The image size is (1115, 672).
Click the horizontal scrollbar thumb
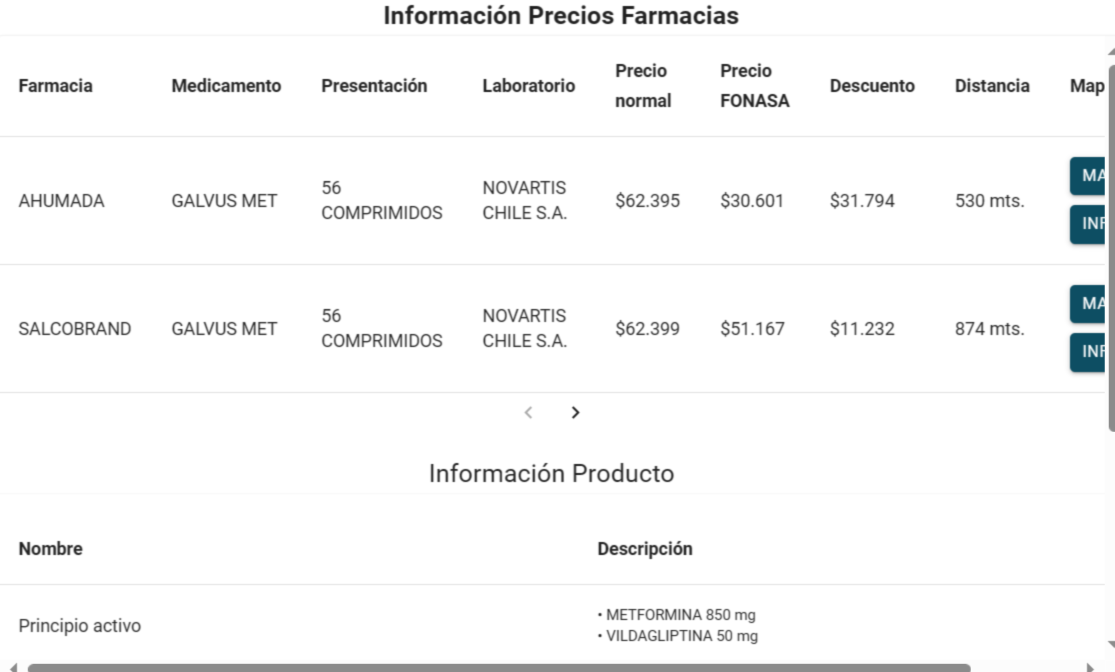(x=498, y=668)
